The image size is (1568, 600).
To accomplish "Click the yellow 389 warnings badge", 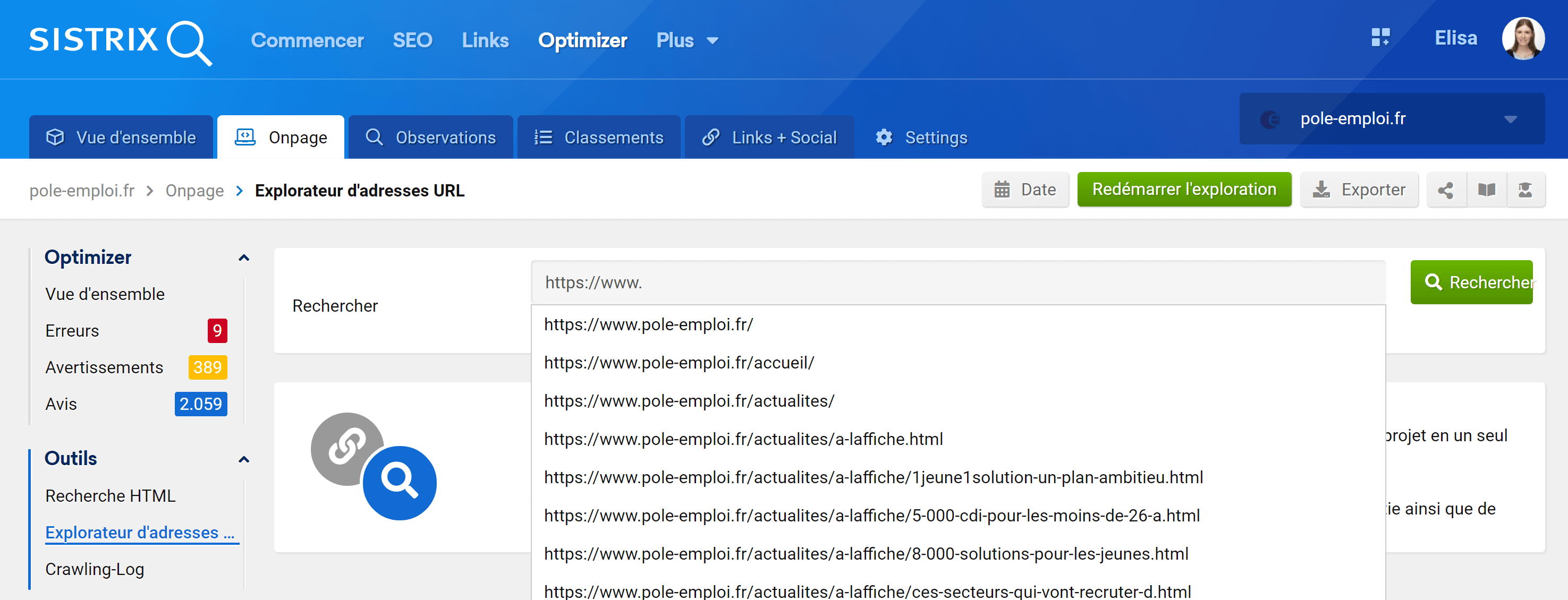I will [208, 367].
